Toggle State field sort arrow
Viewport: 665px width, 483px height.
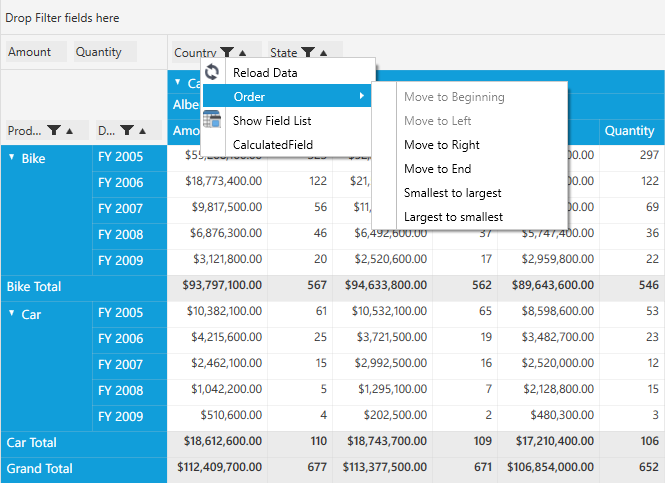(324, 53)
